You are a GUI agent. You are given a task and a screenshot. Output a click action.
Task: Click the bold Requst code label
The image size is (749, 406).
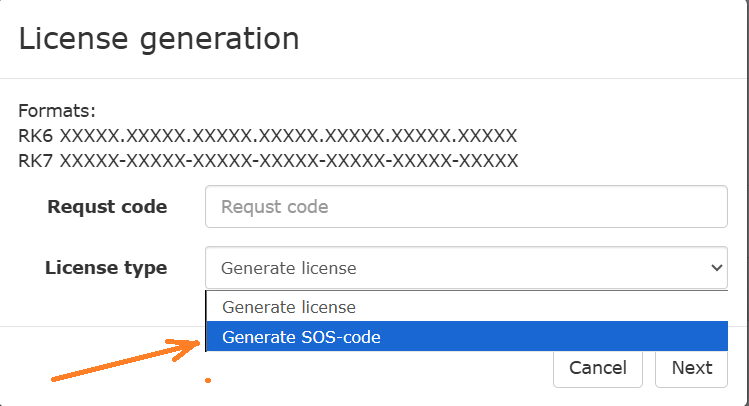pyautogui.click(x=107, y=207)
